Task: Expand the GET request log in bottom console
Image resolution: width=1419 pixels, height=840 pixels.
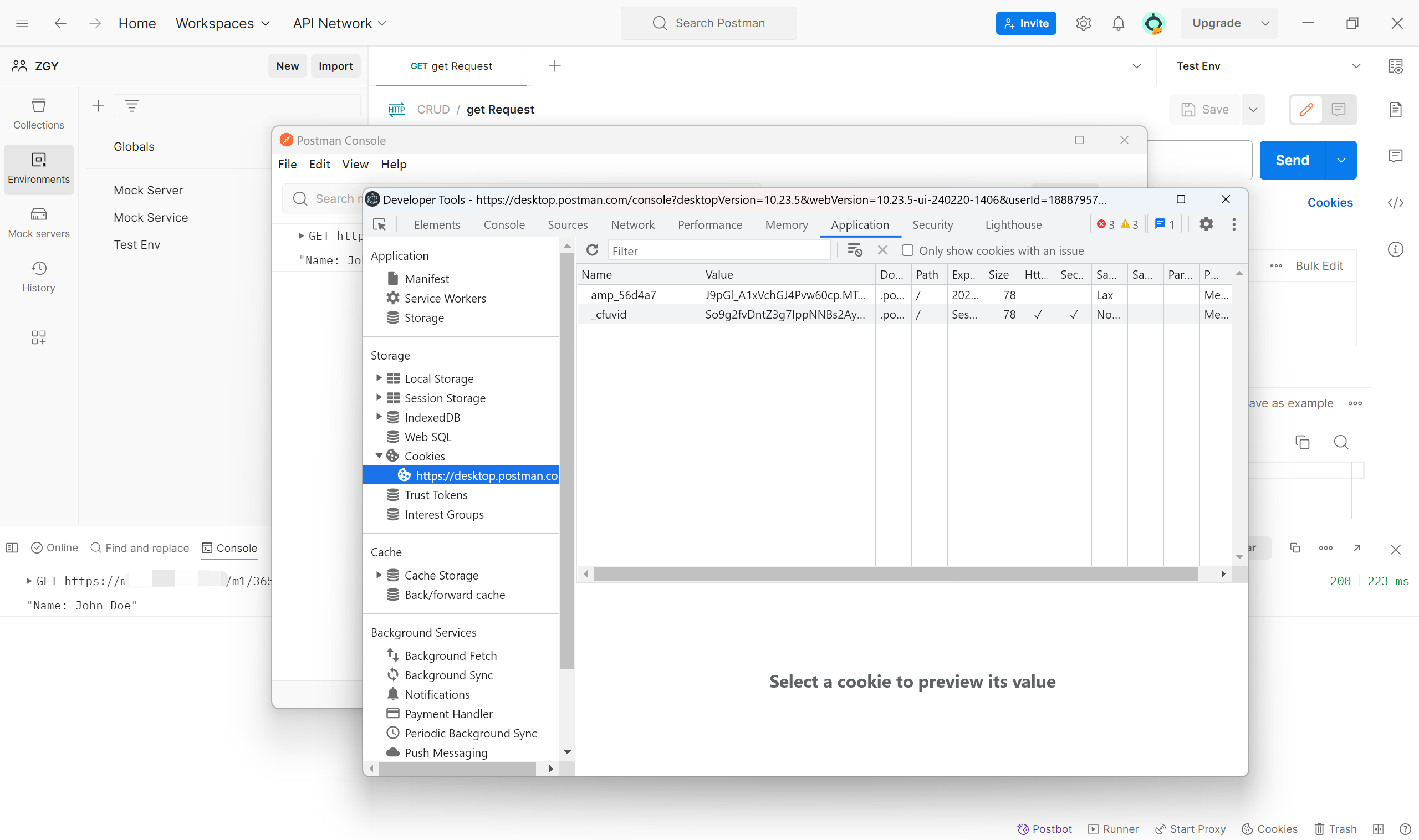Action: coord(29,581)
